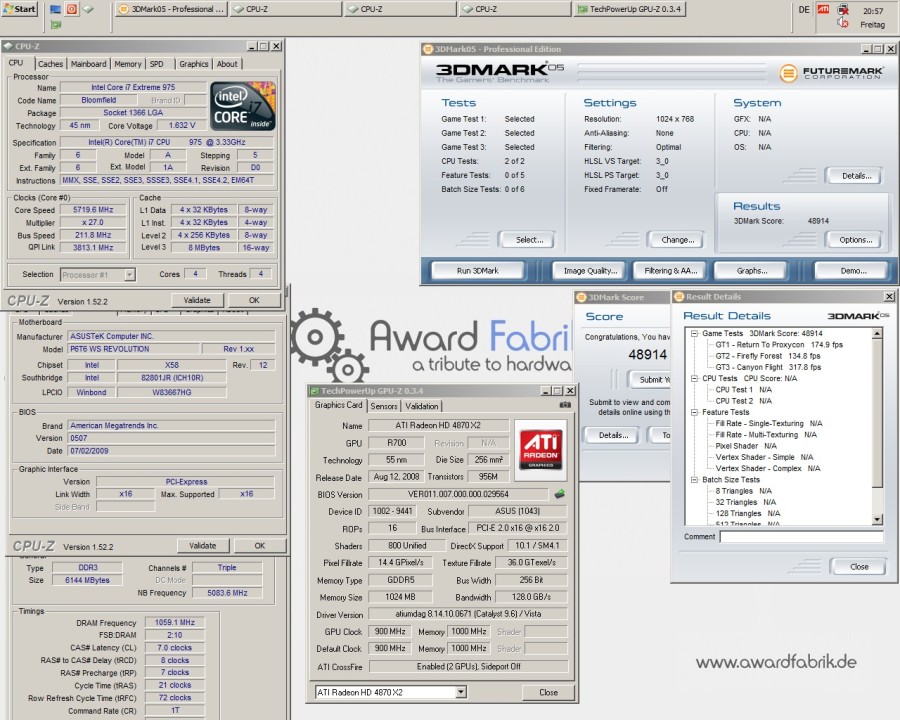Open the Validation tab in GPU-Z
900x720 pixels.
pos(422,406)
